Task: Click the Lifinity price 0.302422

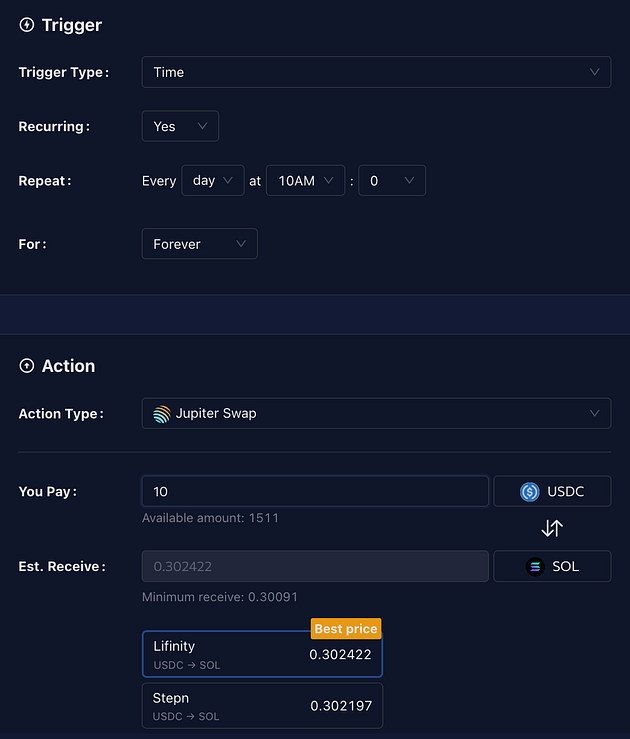Action: coord(340,654)
